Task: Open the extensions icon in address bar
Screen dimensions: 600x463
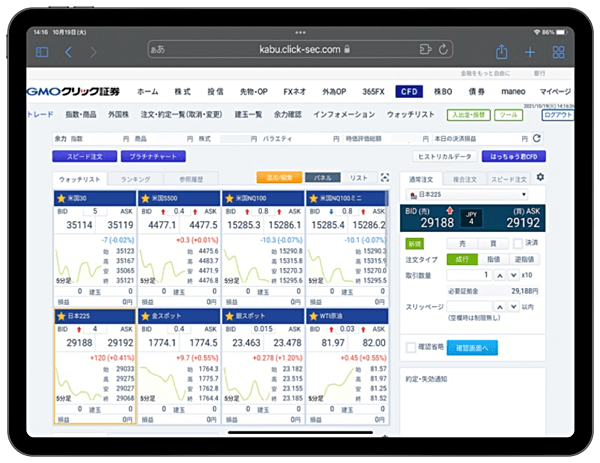Action: pyautogui.click(x=426, y=49)
